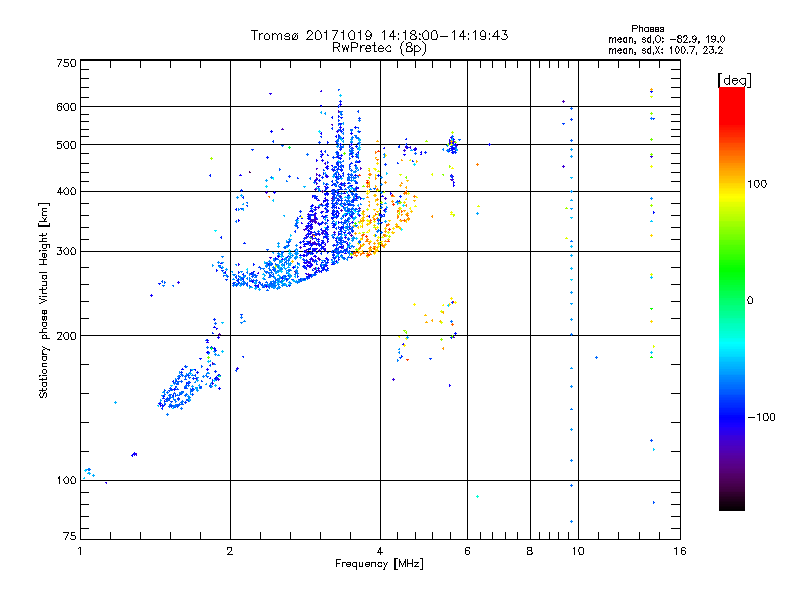Screen dimensions: 800x600
Task: Click the '[deg]' colorbar unit label
Action: click(734, 81)
